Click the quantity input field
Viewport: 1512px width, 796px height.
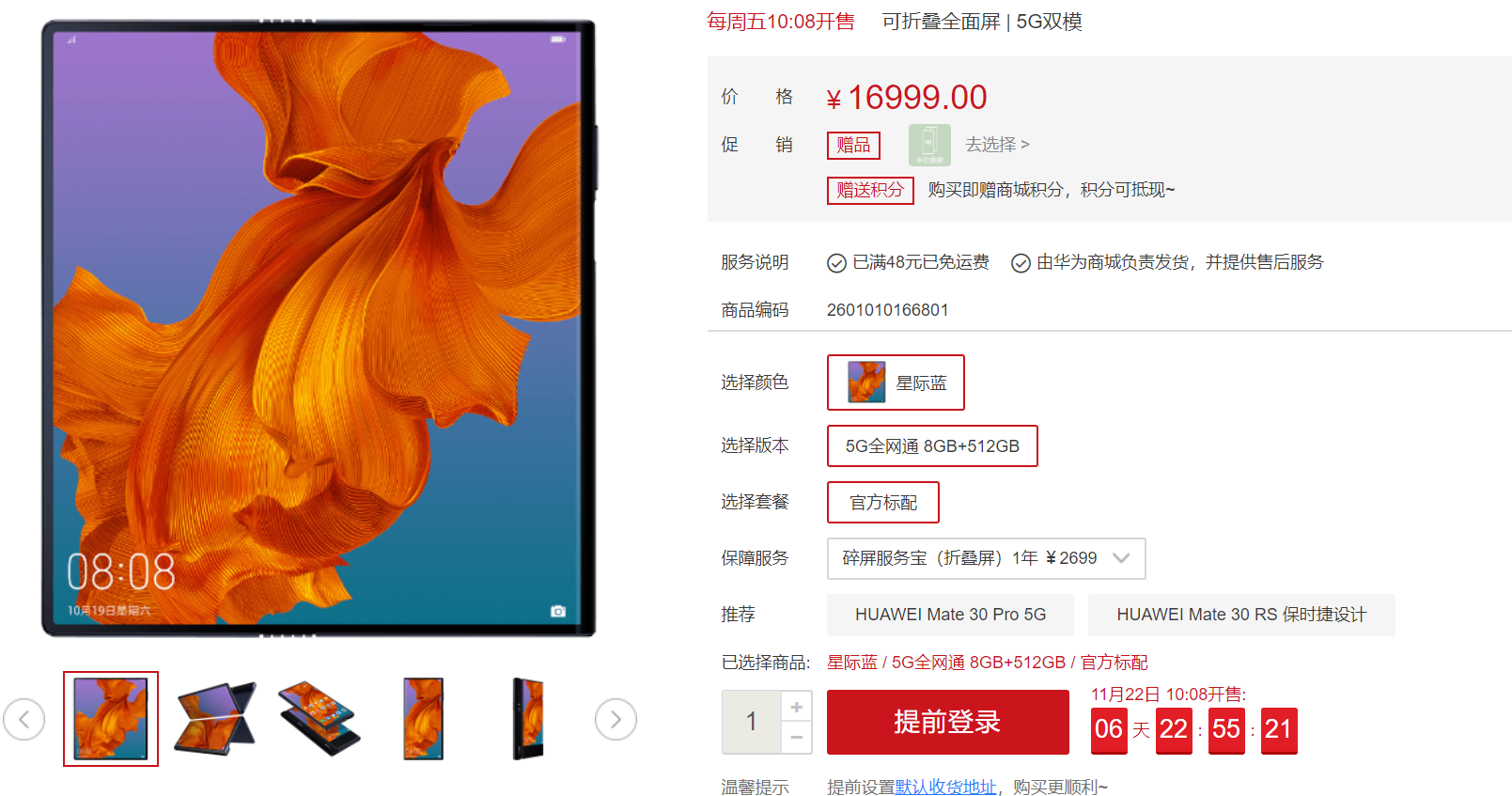coord(752,722)
